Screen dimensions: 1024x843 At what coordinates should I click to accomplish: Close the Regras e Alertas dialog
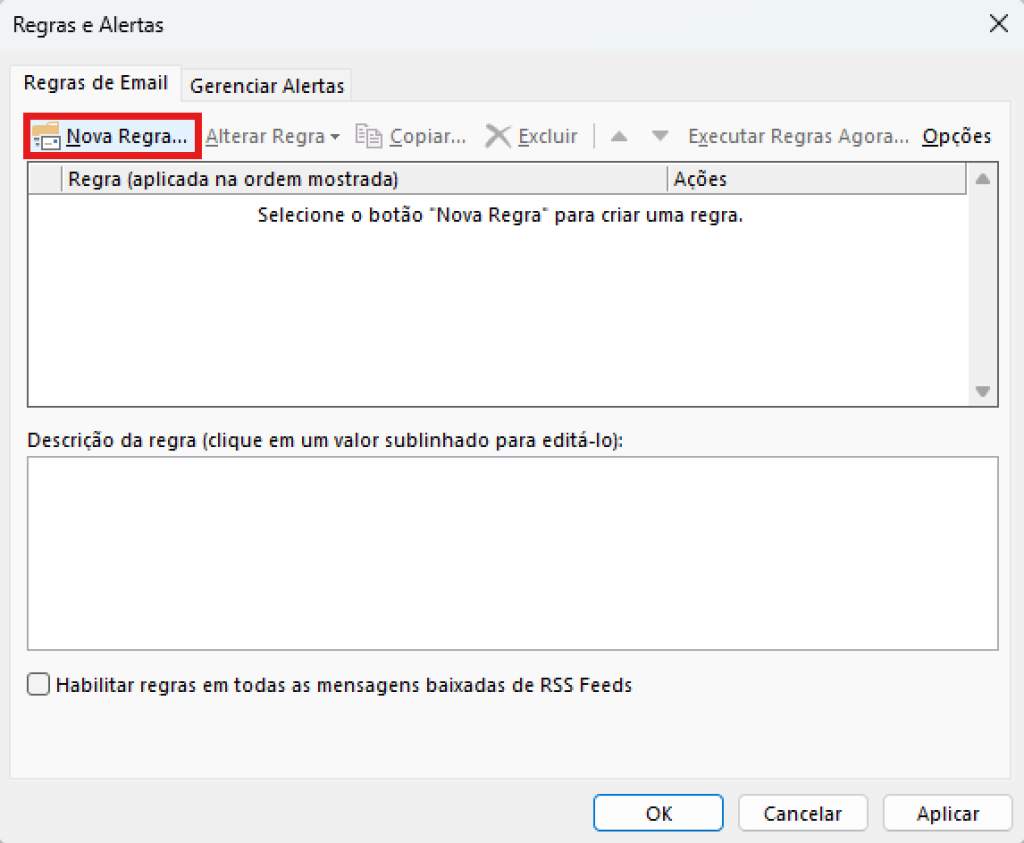click(x=997, y=25)
